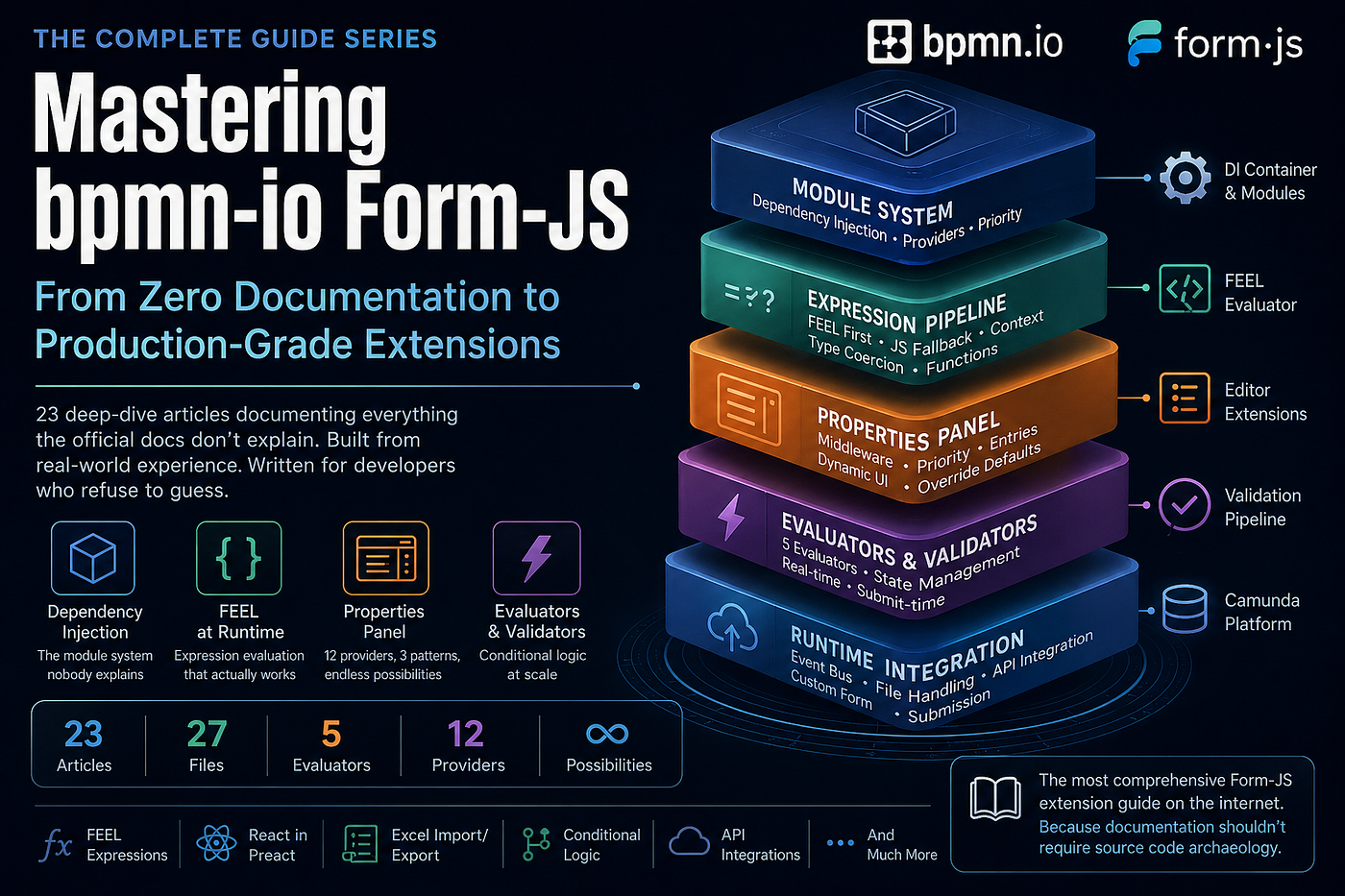Viewport: 1345px width, 896px height.
Task: Click "12 providers, 3 patterns, endless possibilities" caption
Action: pyautogui.click(x=392, y=665)
